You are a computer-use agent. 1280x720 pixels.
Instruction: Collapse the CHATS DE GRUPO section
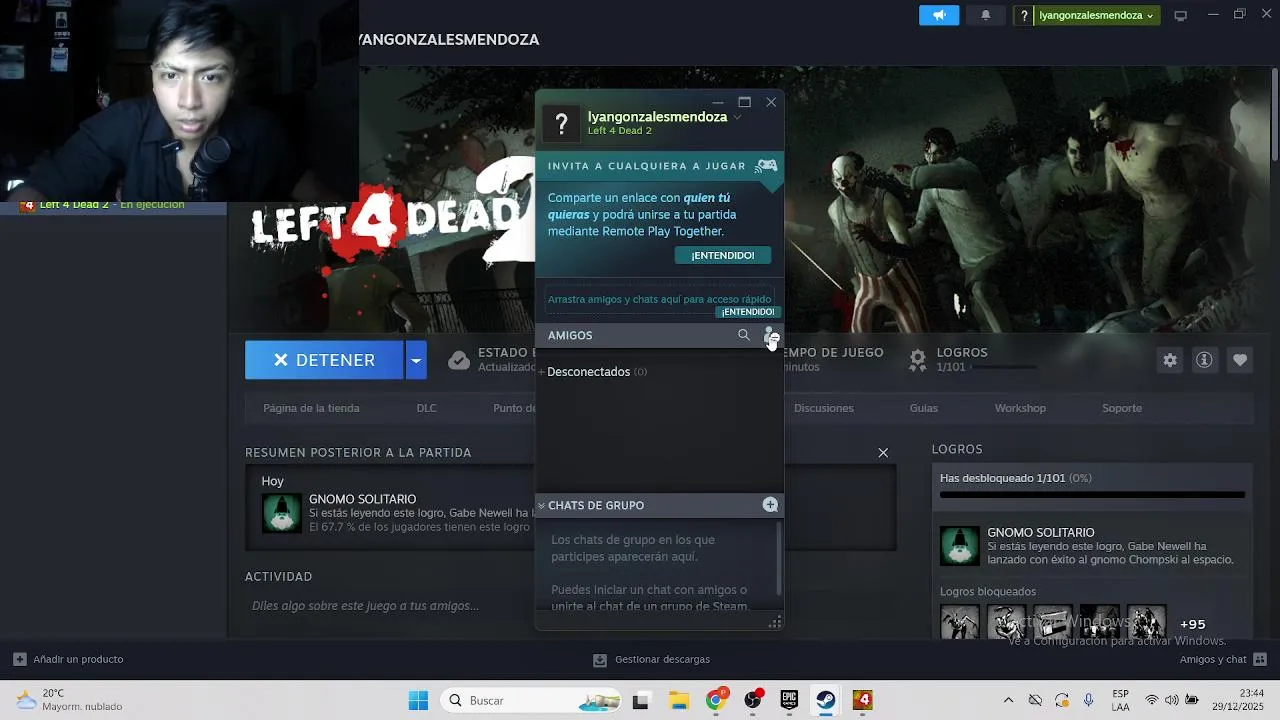coord(541,505)
